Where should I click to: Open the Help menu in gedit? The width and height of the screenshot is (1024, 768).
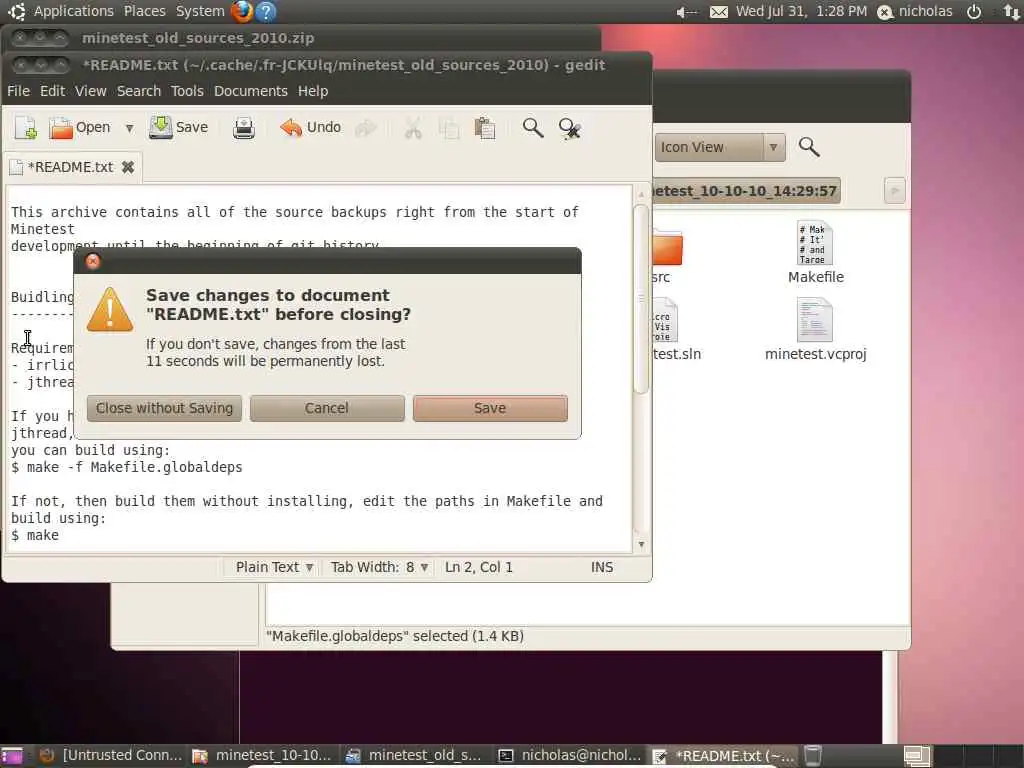[x=313, y=91]
